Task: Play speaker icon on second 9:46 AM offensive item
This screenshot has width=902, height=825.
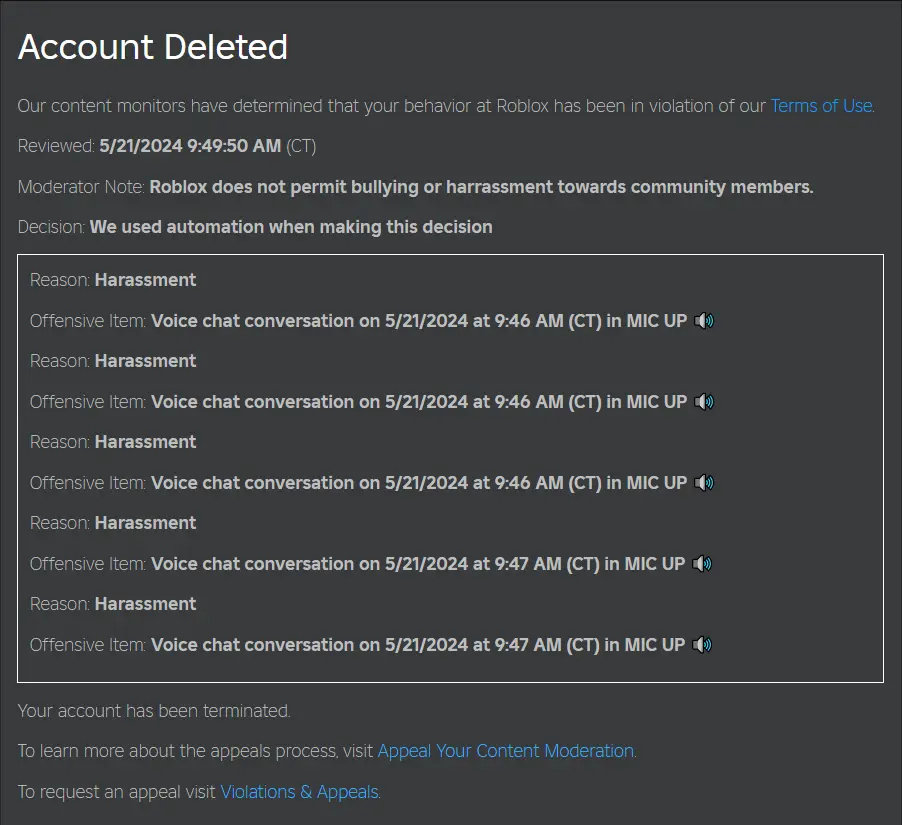Action: point(704,402)
